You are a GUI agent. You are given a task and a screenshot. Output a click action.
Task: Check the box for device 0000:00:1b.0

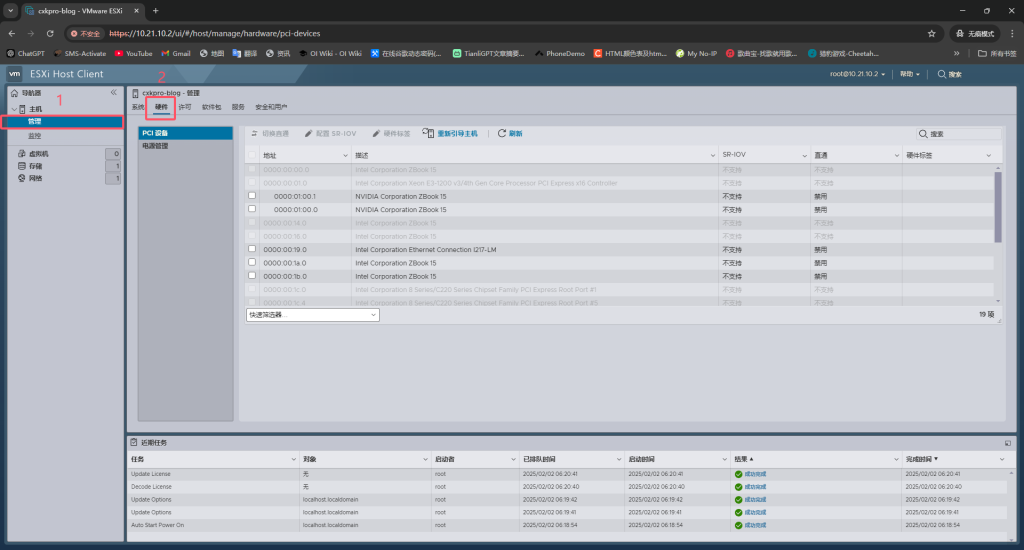coord(252,276)
